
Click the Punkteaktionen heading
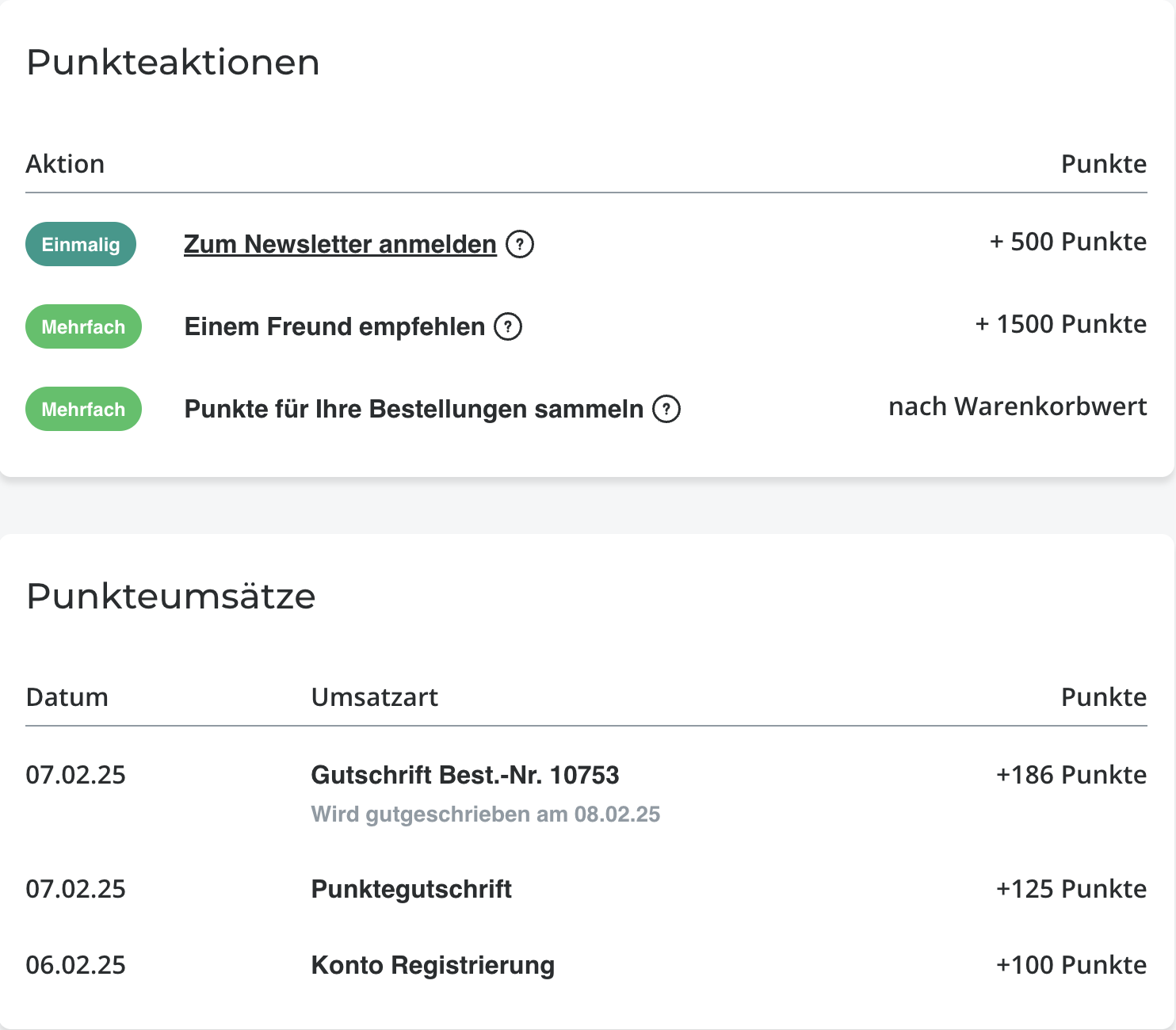pos(173,63)
